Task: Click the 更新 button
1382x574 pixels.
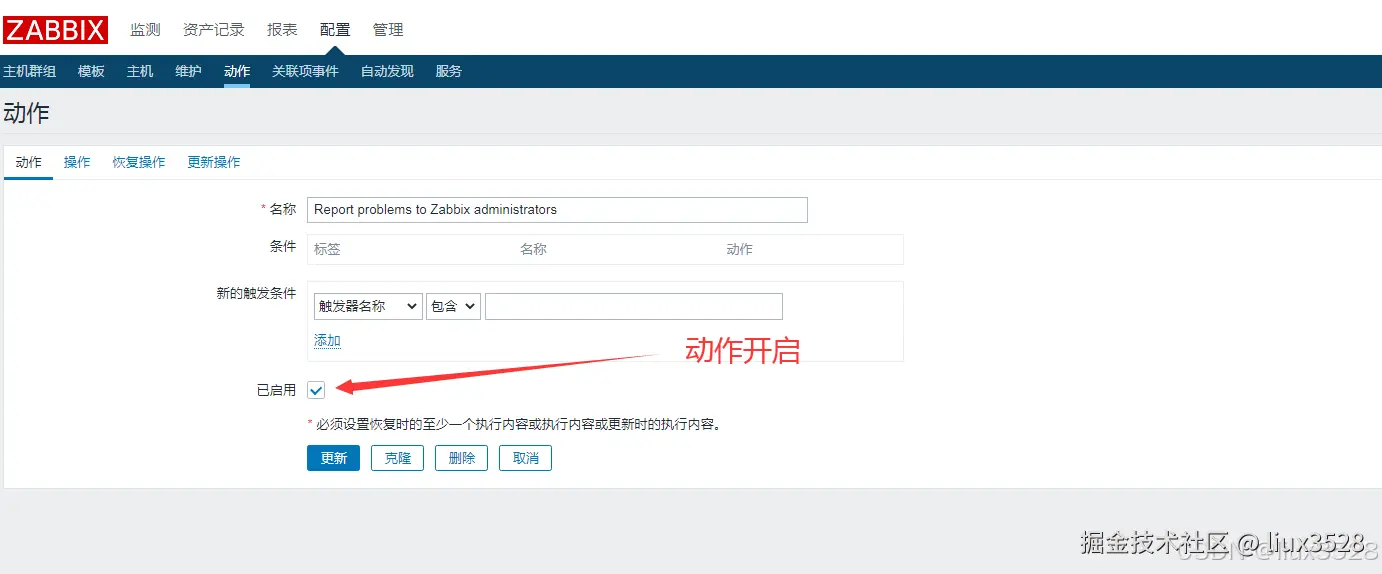Action: 333,458
